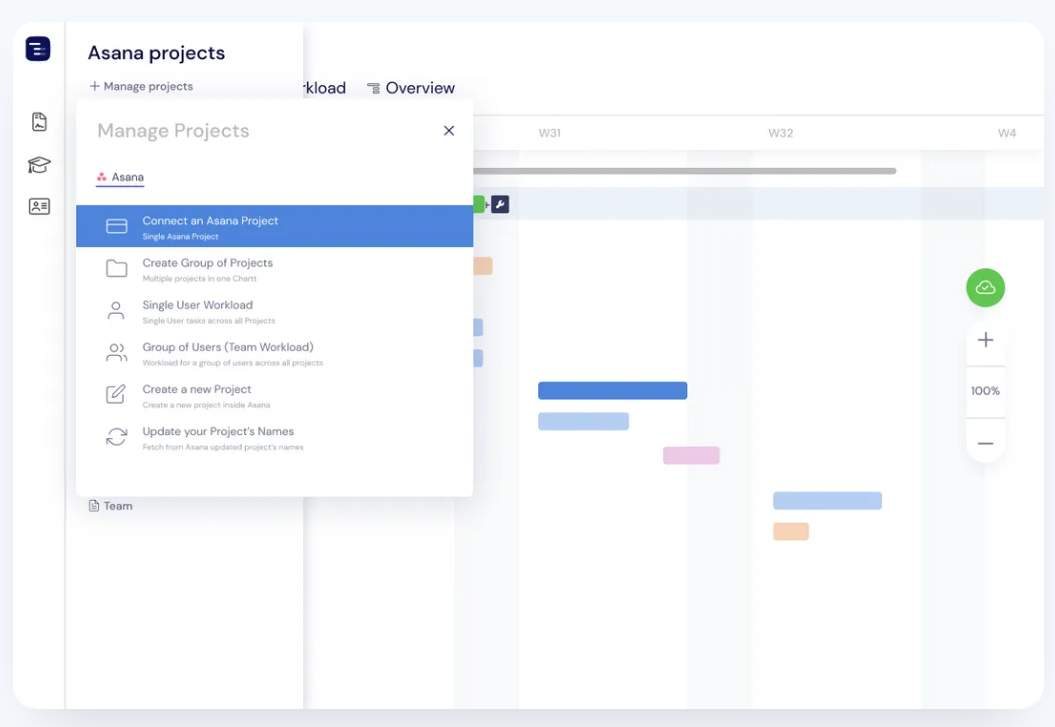Zoom in with the plus button

pos(985,340)
